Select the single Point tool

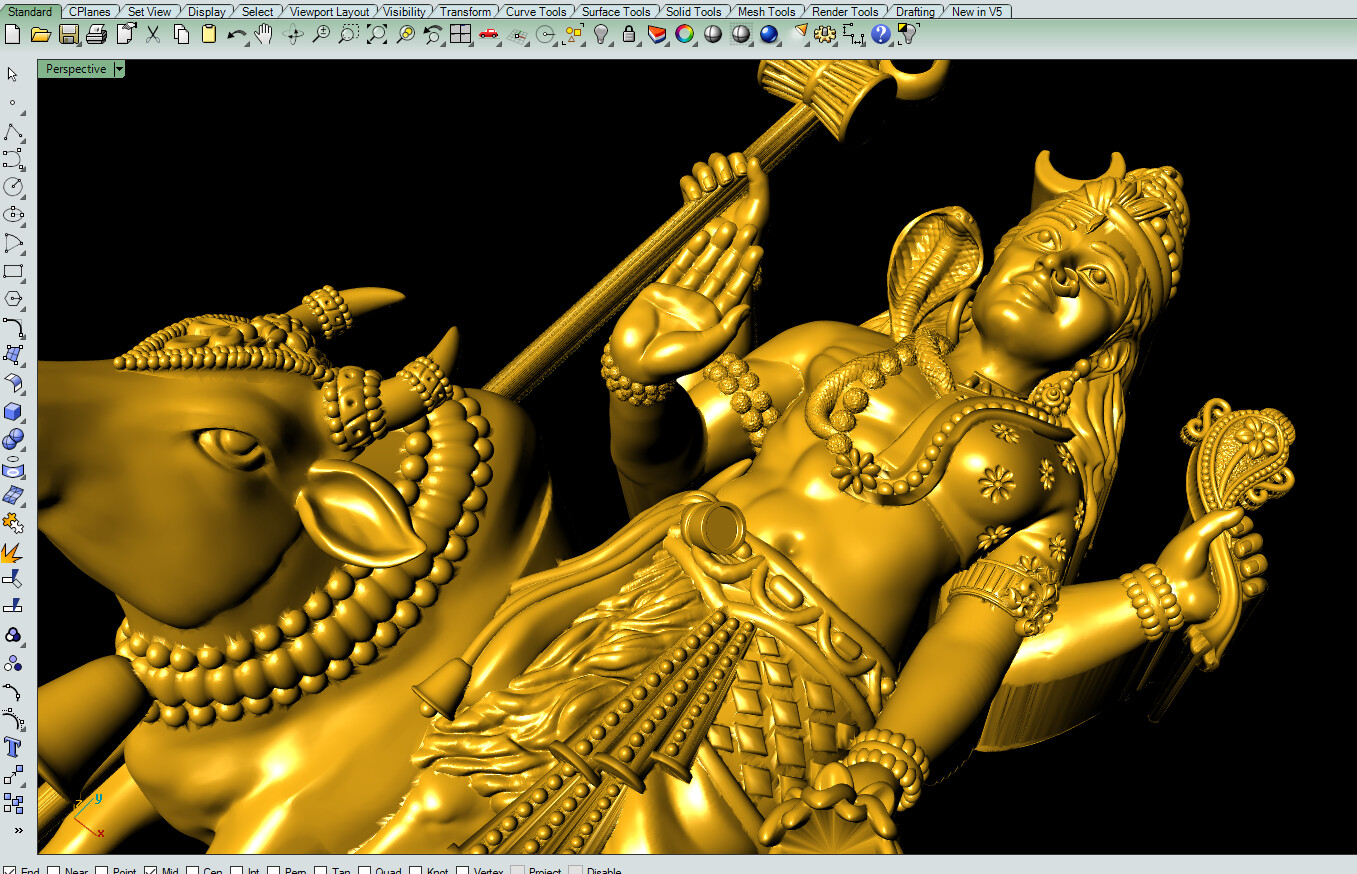point(13,102)
